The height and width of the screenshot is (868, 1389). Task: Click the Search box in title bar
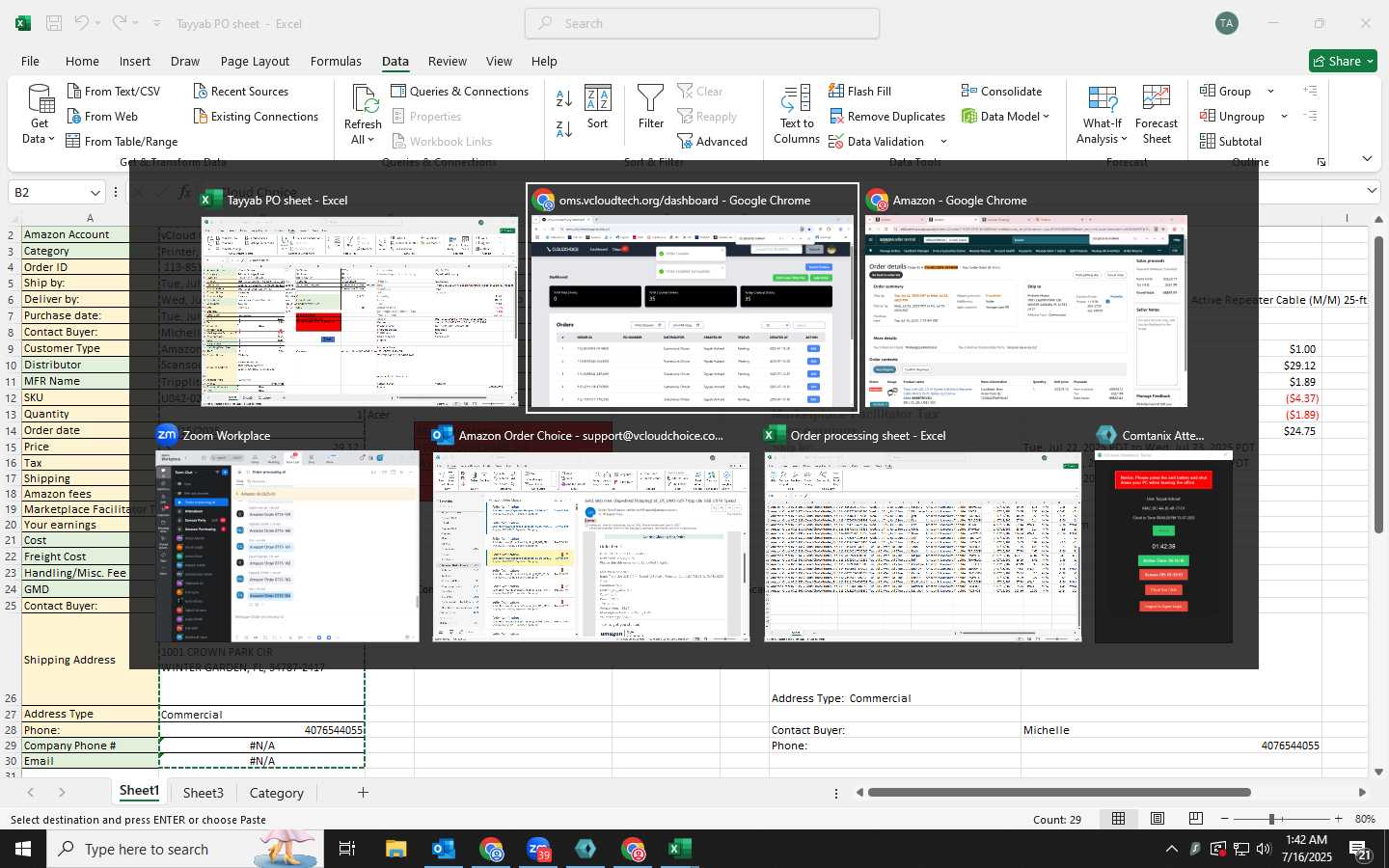[702, 23]
